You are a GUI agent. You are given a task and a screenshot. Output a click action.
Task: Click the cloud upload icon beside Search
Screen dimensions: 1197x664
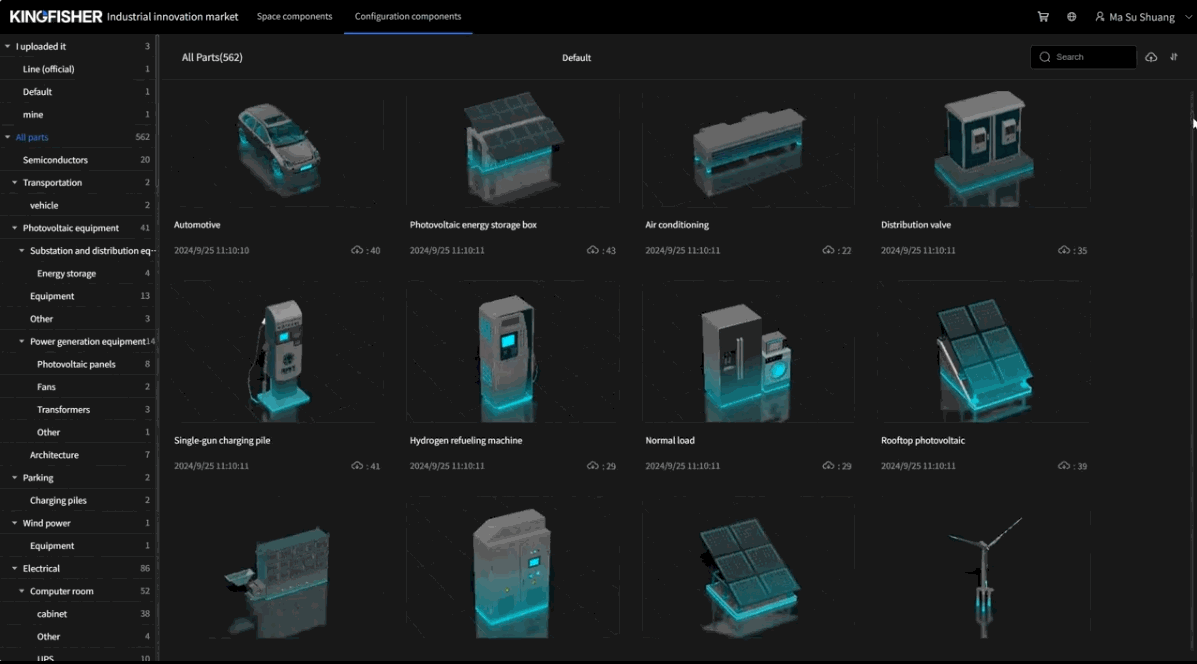coord(1151,57)
